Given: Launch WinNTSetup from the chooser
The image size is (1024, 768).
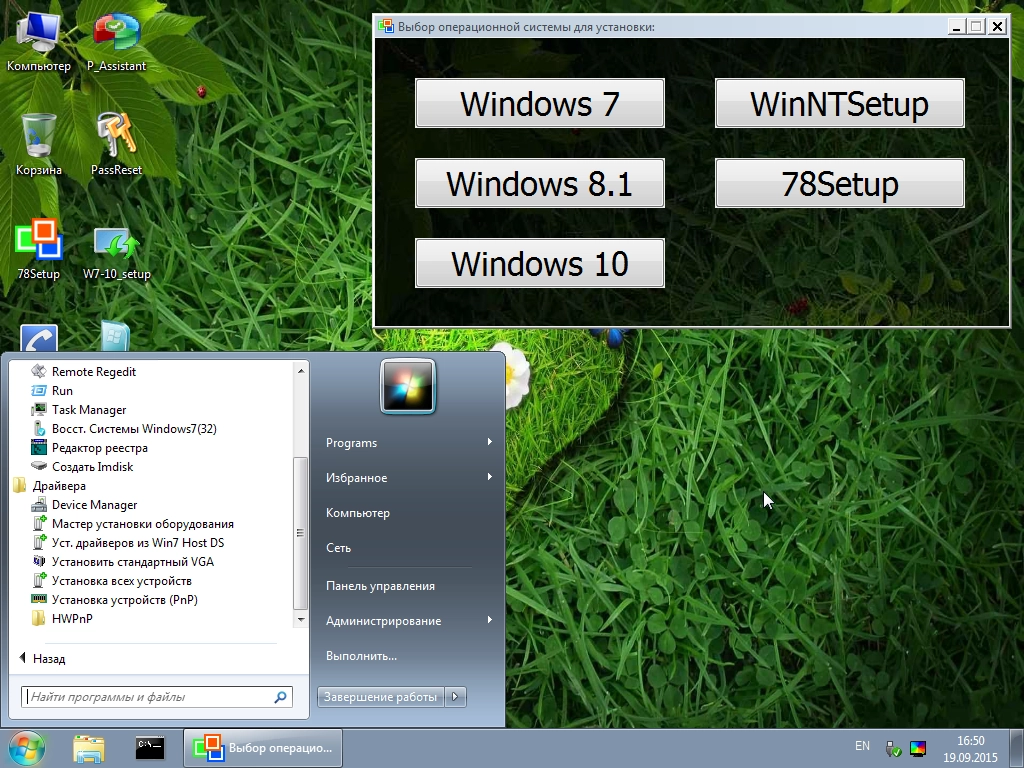Looking at the screenshot, I should [x=839, y=103].
